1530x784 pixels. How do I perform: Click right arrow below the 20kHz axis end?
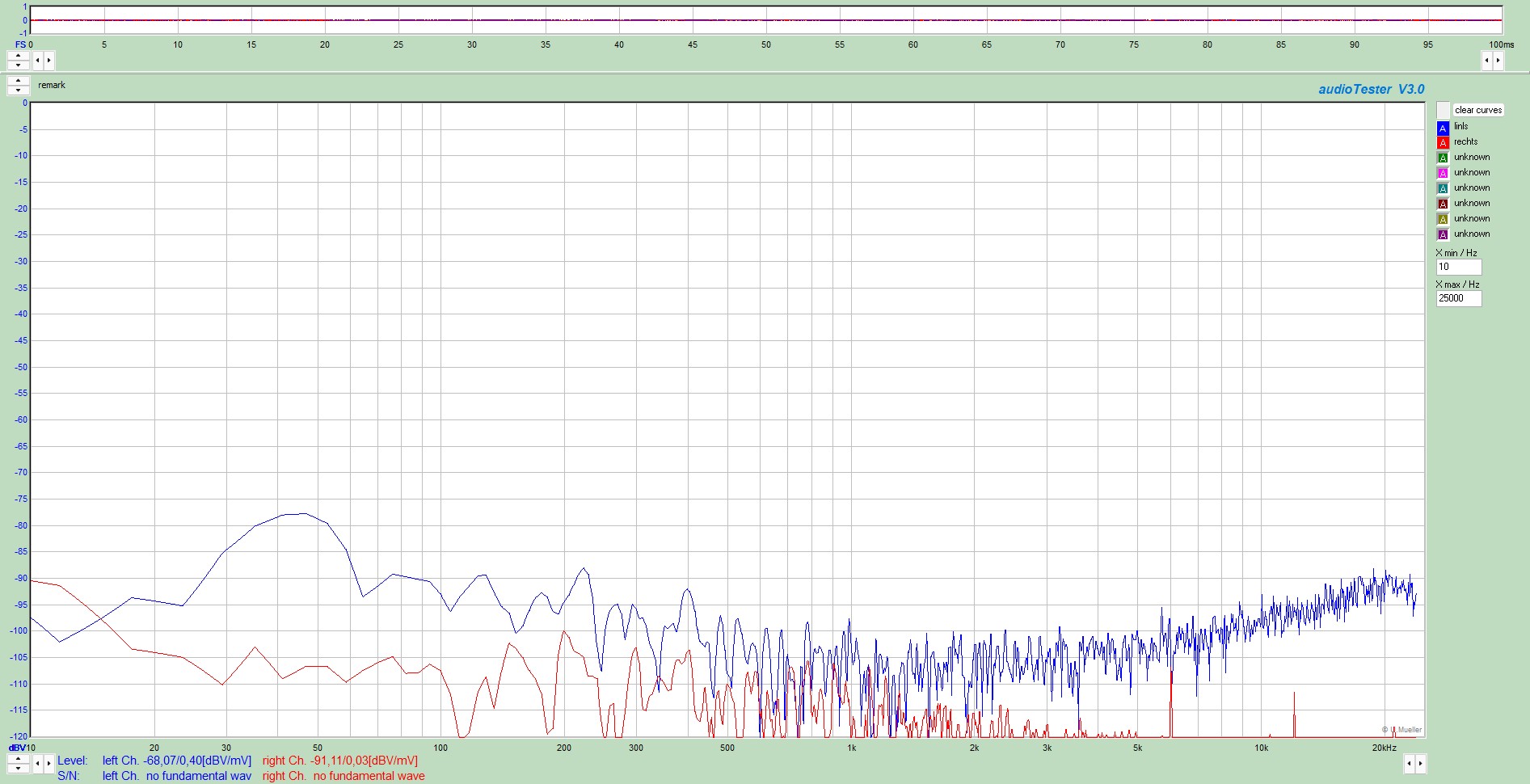coord(1421,763)
